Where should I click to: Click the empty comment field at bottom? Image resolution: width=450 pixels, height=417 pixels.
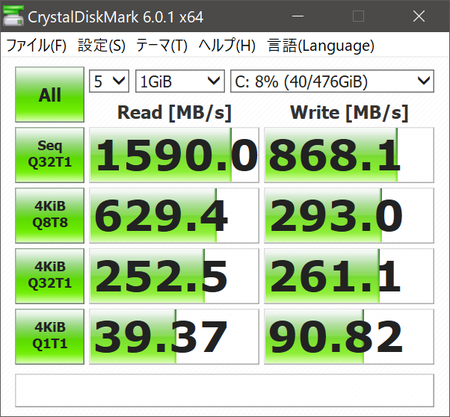click(224, 390)
